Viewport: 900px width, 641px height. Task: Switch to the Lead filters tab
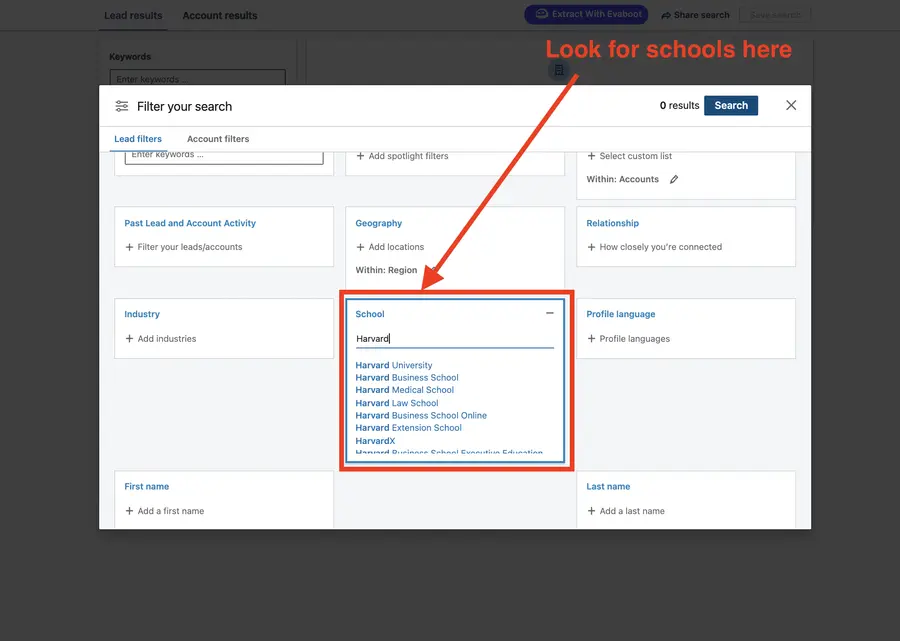[138, 139]
